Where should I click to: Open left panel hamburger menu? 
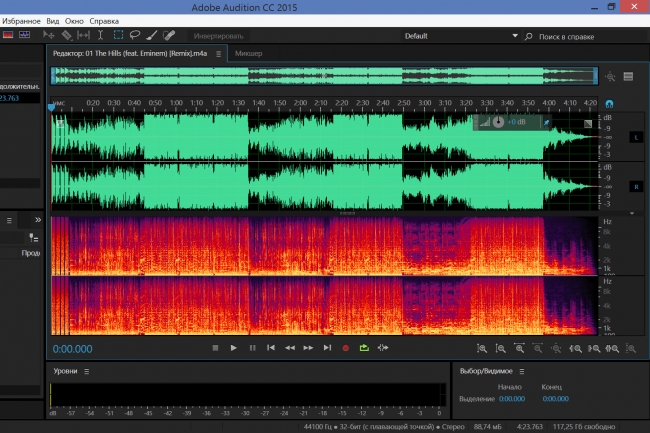coord(9,220)
